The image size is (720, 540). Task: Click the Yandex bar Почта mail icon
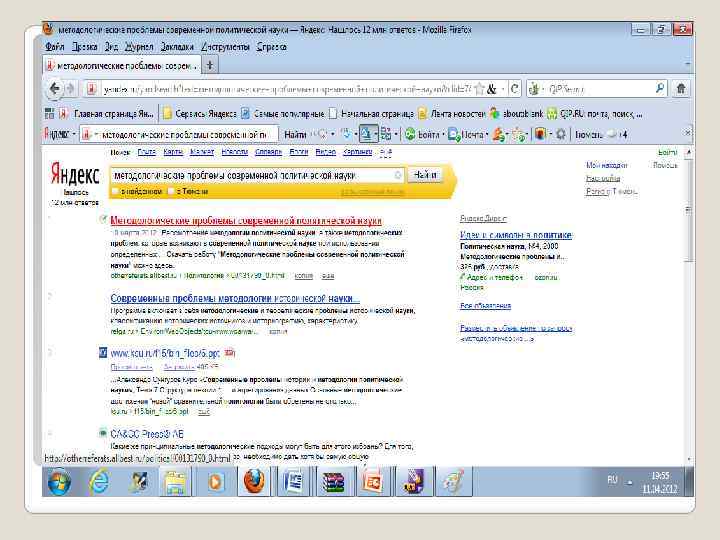(x=454, y=134)
